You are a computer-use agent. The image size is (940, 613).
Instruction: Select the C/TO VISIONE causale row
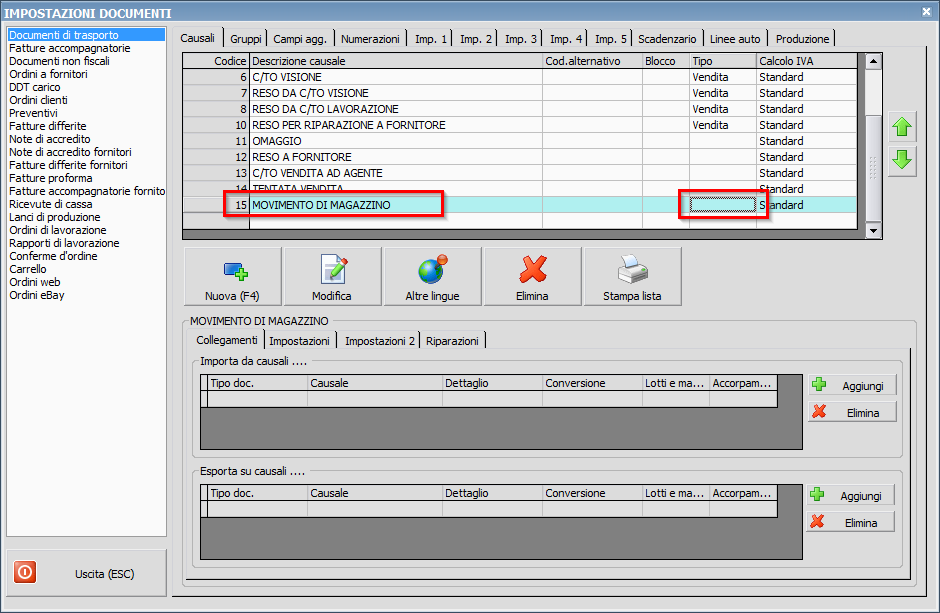520,77
